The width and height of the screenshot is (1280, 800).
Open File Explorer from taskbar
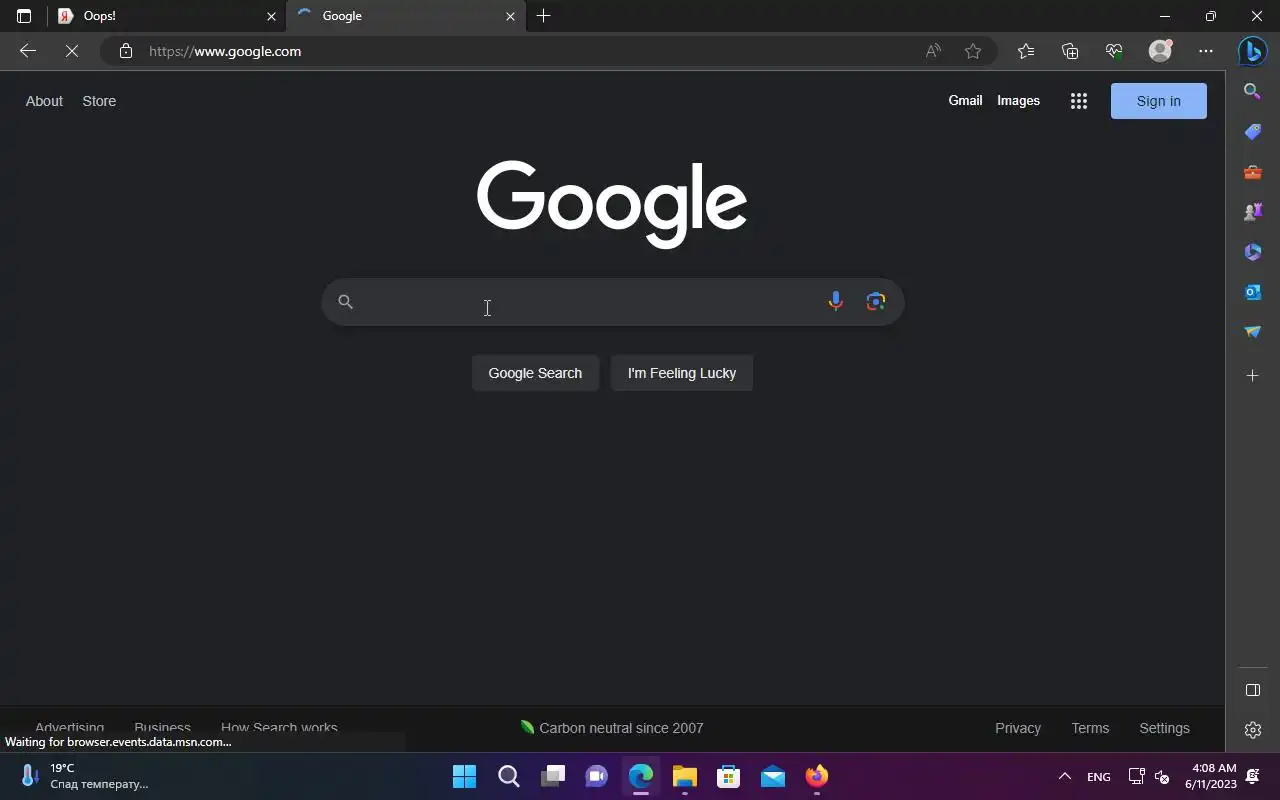685,776
